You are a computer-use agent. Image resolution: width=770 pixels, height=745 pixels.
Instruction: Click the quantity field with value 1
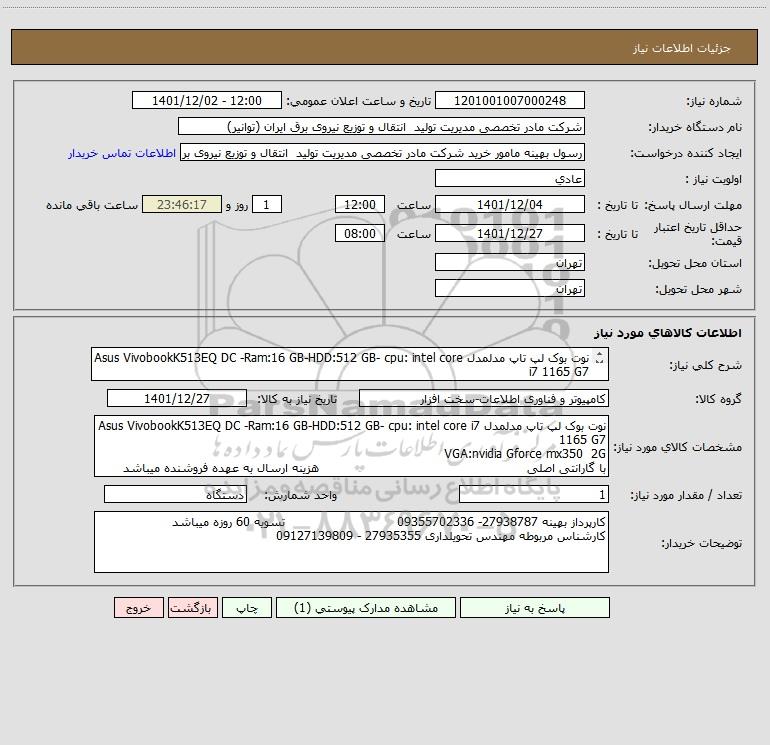(534, 494)
